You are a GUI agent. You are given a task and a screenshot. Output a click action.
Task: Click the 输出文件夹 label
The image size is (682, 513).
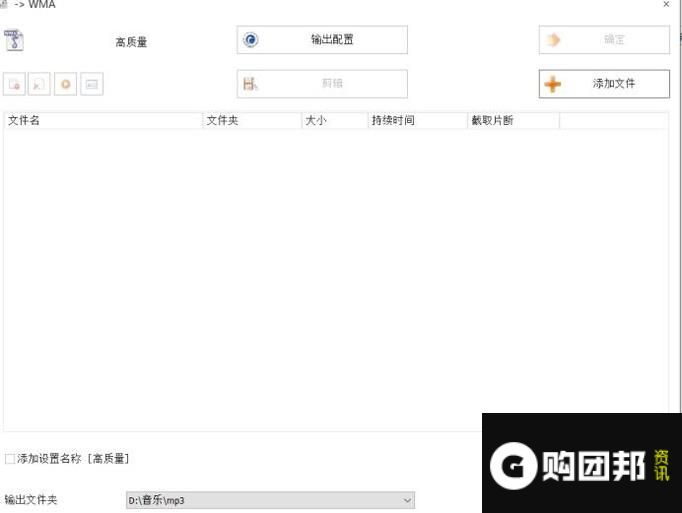(30, 500)
